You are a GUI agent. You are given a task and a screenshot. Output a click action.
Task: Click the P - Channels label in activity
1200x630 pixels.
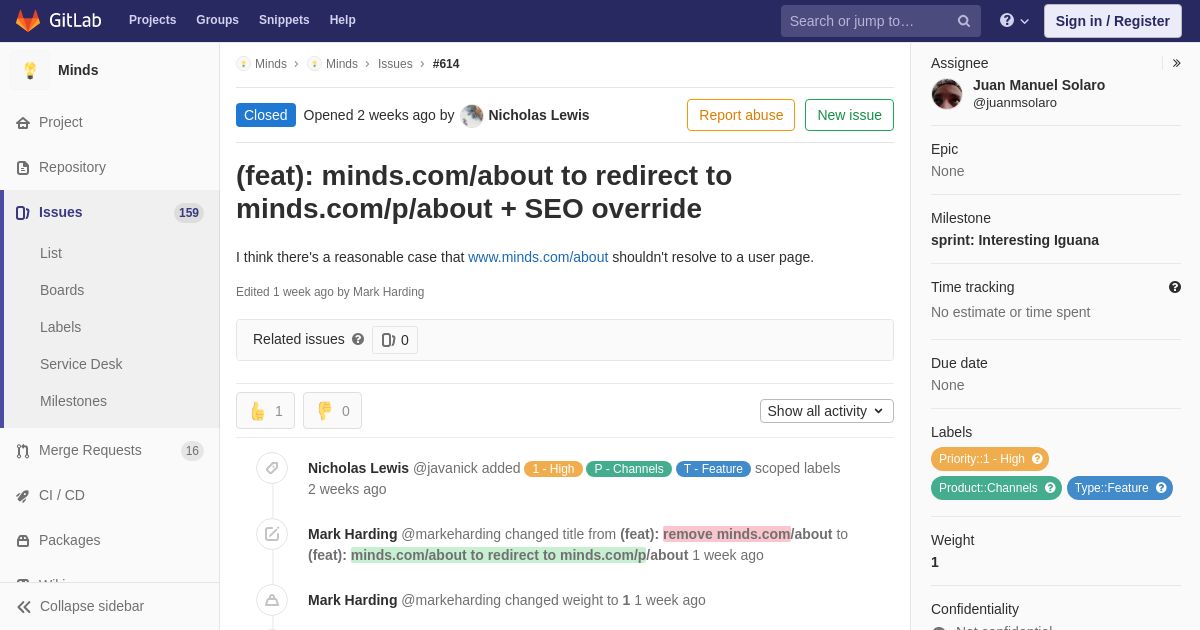coord(629,469)
